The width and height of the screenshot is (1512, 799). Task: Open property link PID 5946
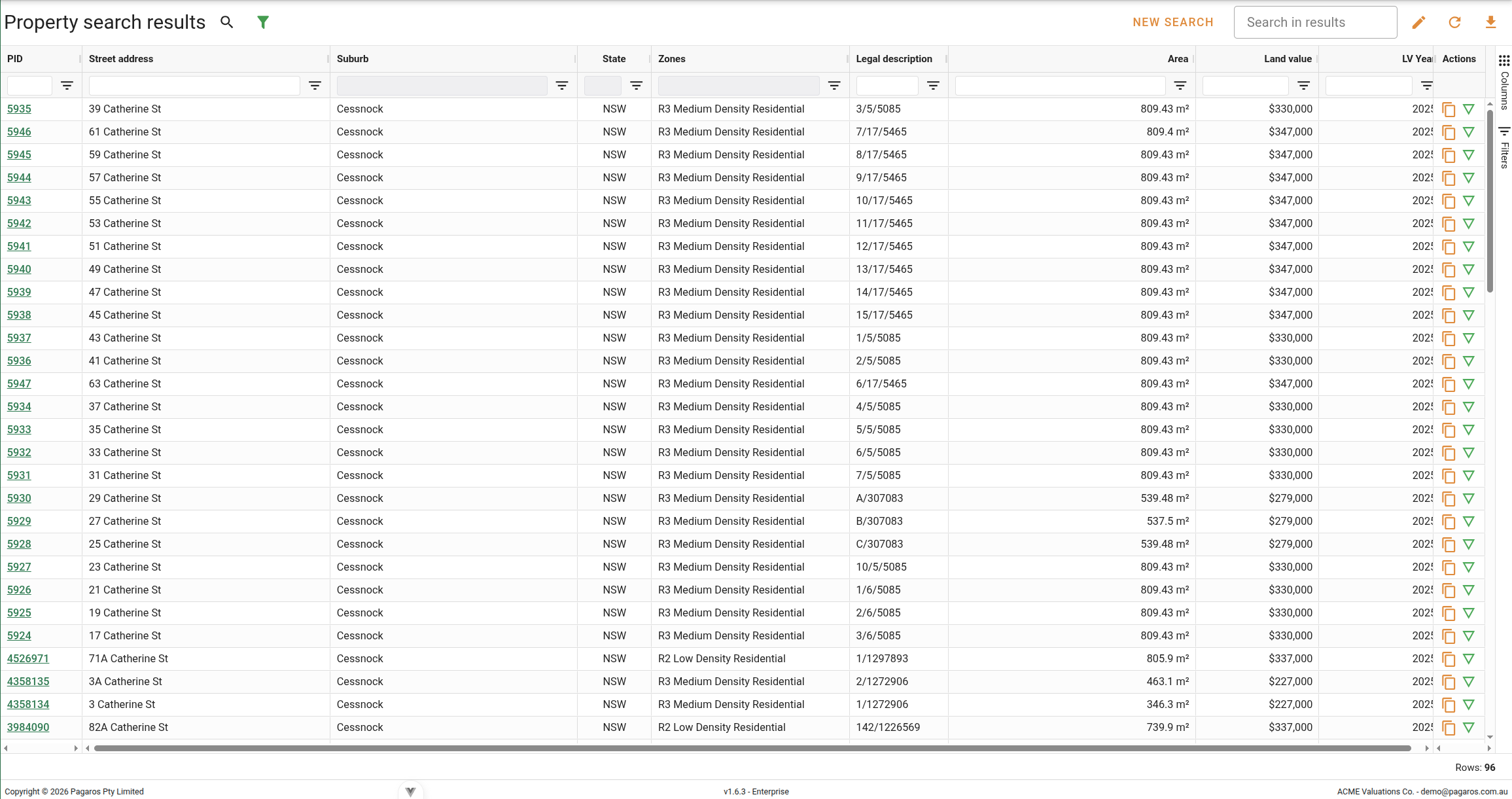tap(19, 132)
